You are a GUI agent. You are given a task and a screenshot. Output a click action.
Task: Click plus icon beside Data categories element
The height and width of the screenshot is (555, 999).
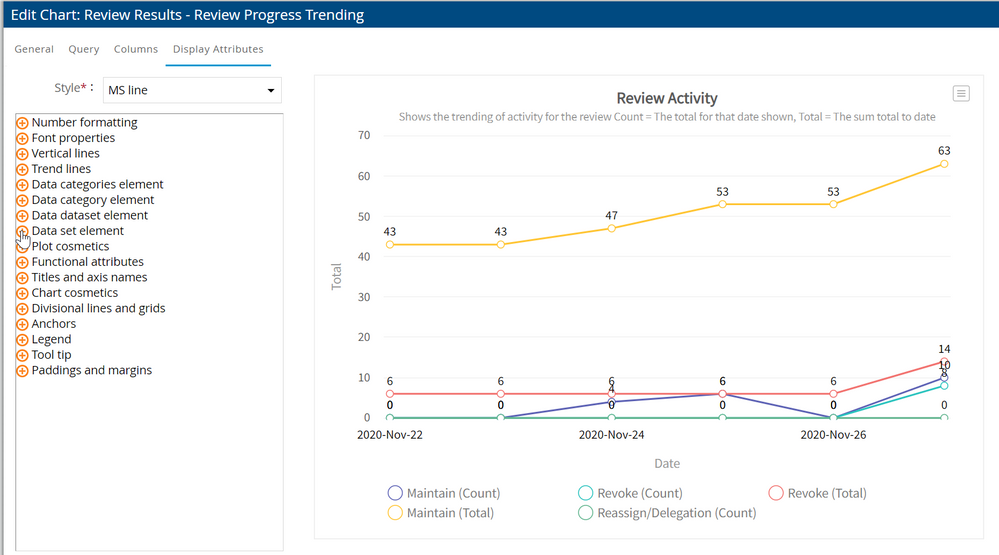pos(22,185)
